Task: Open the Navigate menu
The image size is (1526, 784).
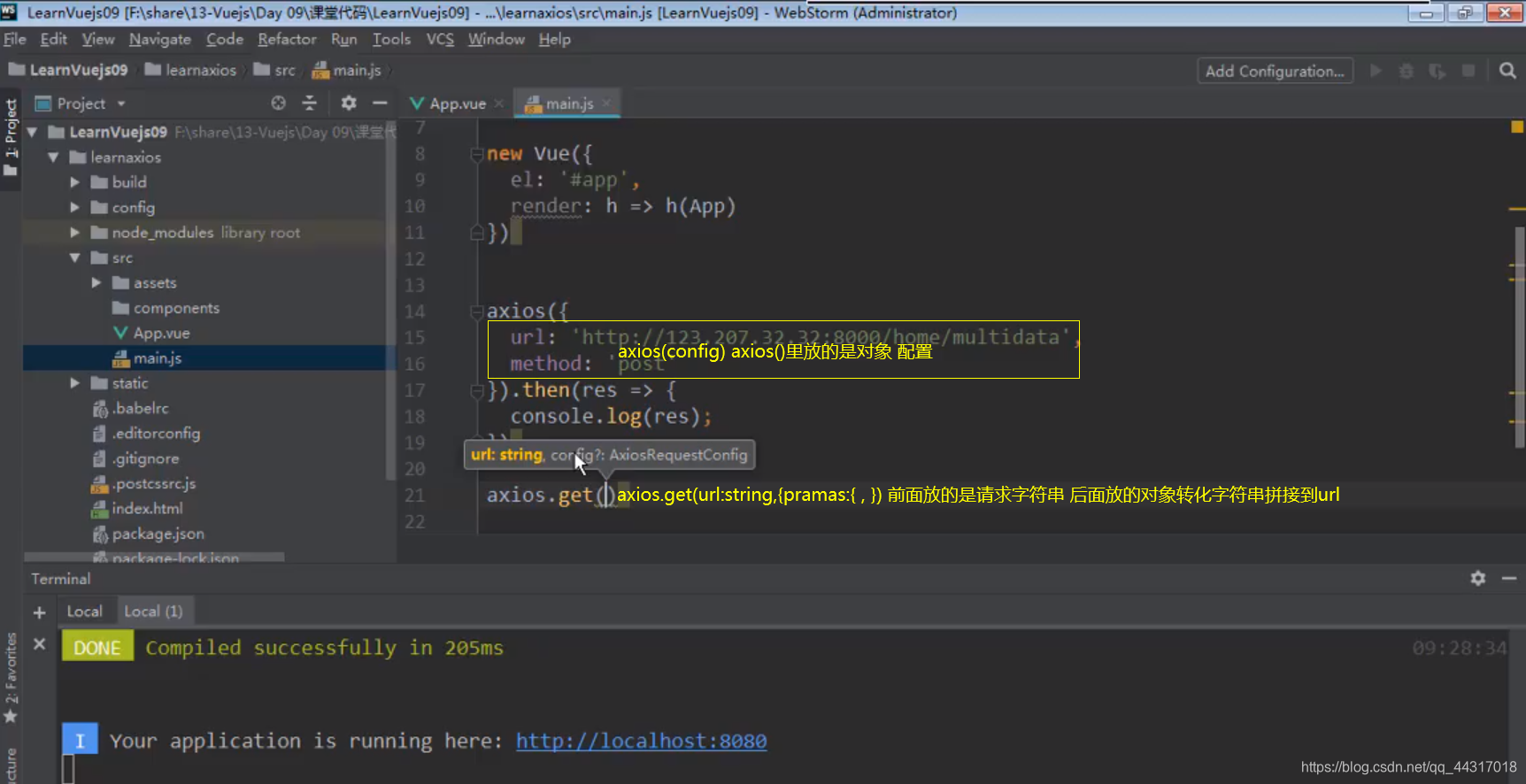Action: (x=159, y=39)
